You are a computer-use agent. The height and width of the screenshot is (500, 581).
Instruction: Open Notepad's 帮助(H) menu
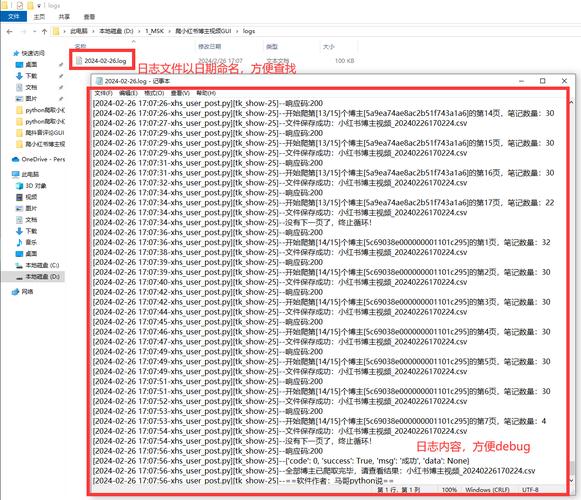[x=206, y=93]
